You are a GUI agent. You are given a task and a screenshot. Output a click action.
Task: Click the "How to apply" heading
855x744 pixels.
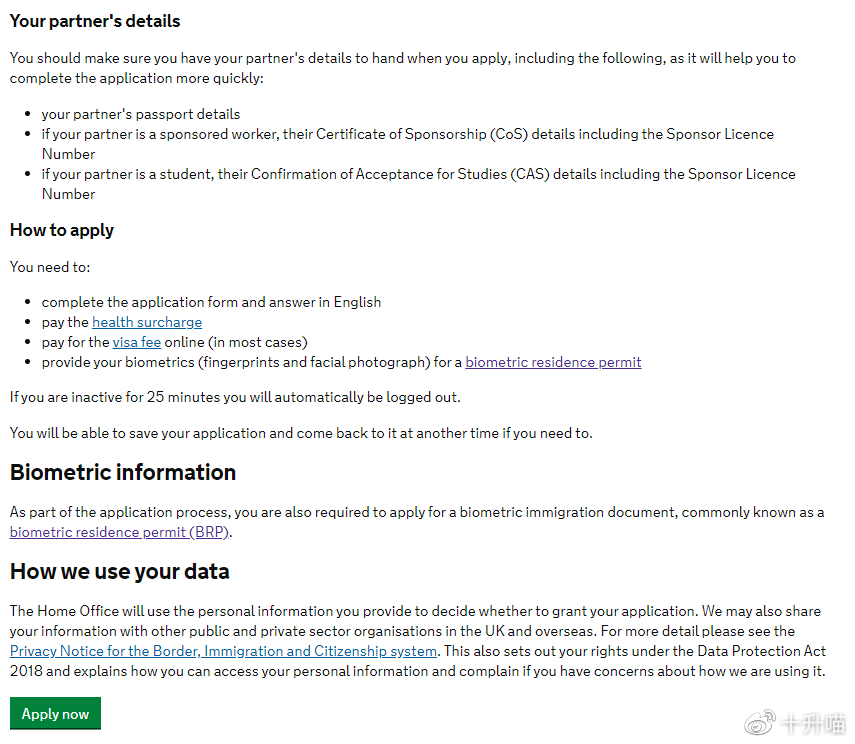click(x=62, y=230)
